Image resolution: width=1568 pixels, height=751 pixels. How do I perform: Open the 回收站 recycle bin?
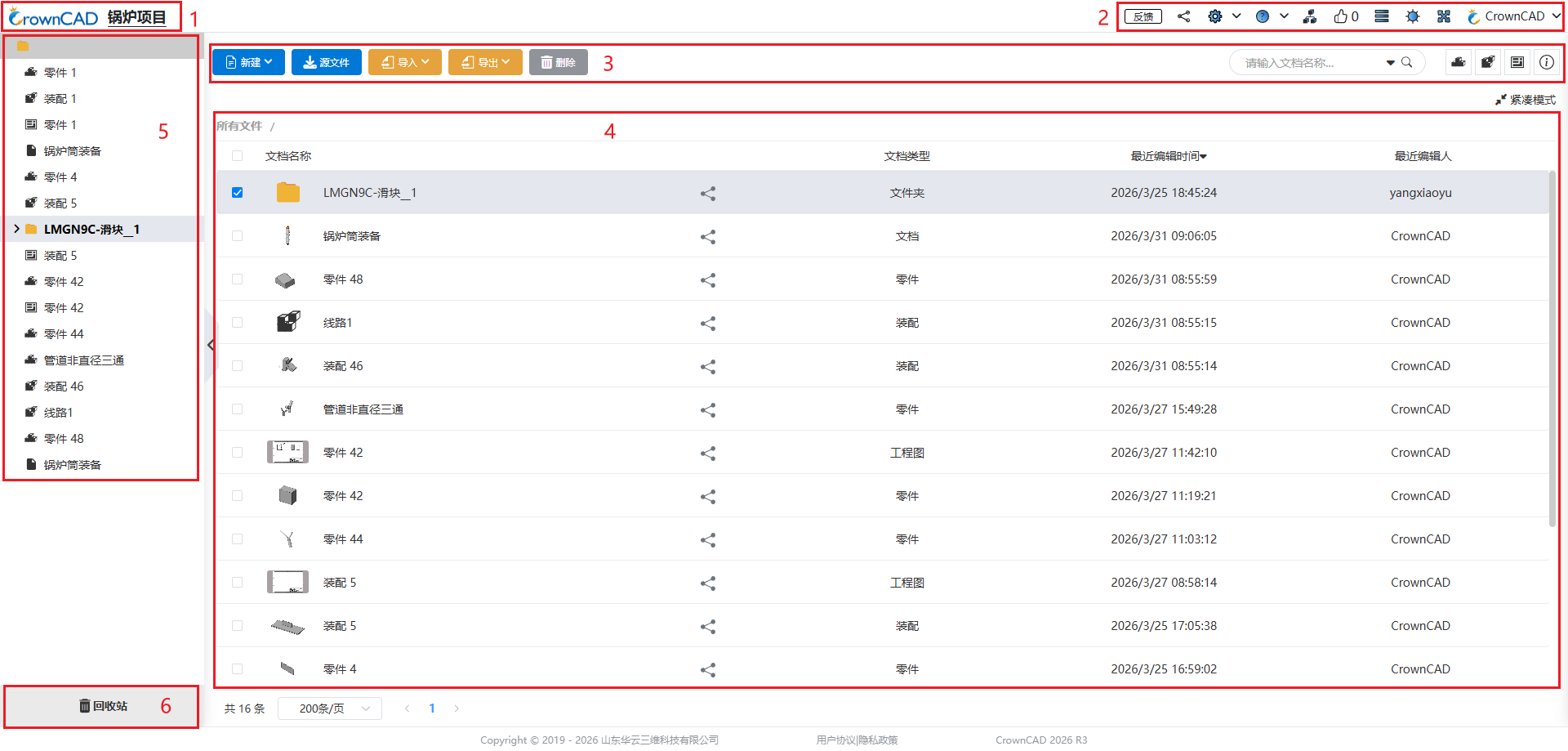point(103,706)
